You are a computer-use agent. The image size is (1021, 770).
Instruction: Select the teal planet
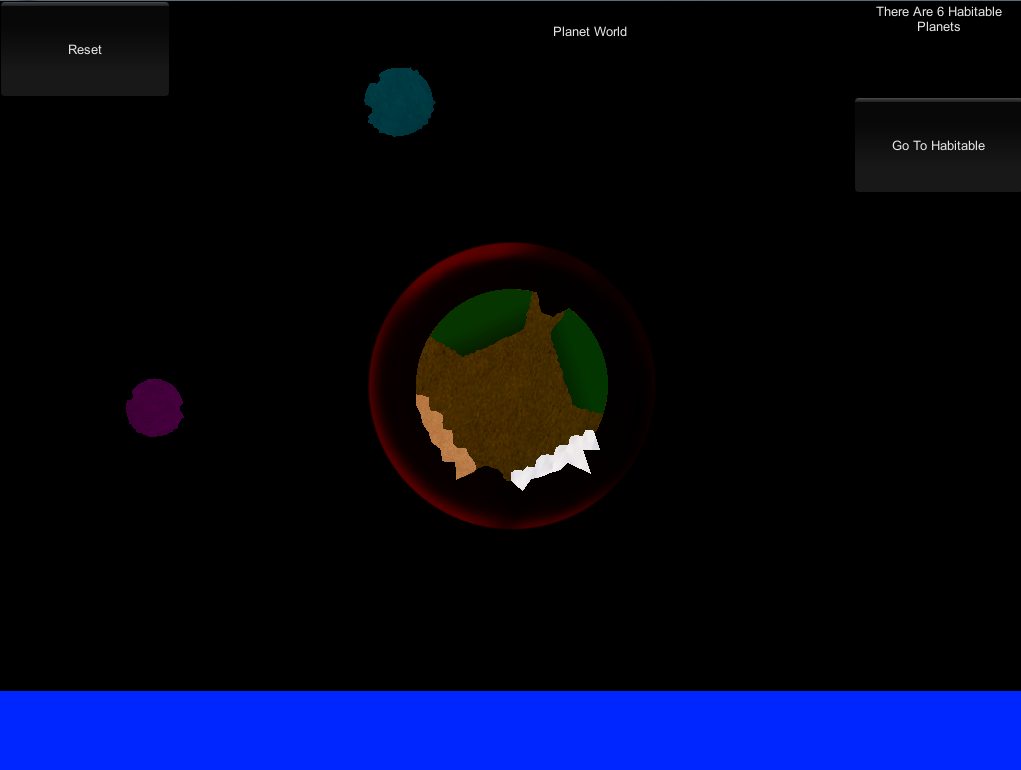pyautogui.click(x=399, y=102)
